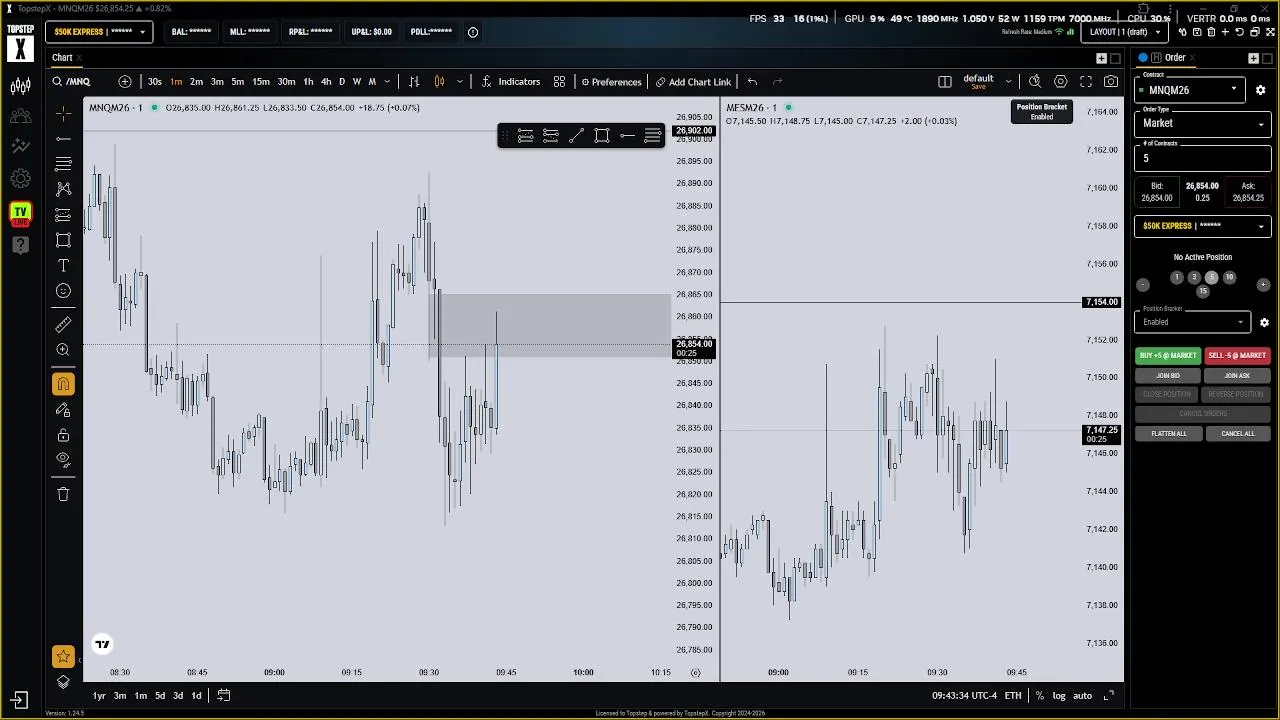Click the bar-type settings icon
Image resolution: width=1280 pixels, height=720 pixels.
pos(414,82)
